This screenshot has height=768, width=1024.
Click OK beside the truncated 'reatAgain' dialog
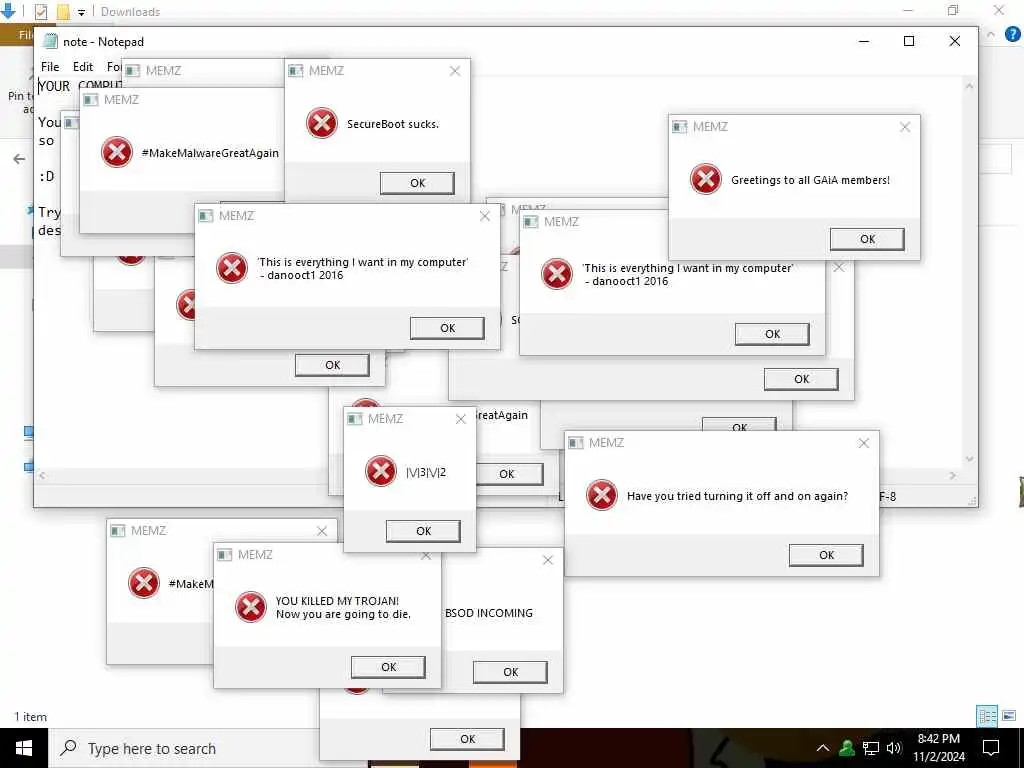pyautogui.click(x=509, y=474)
